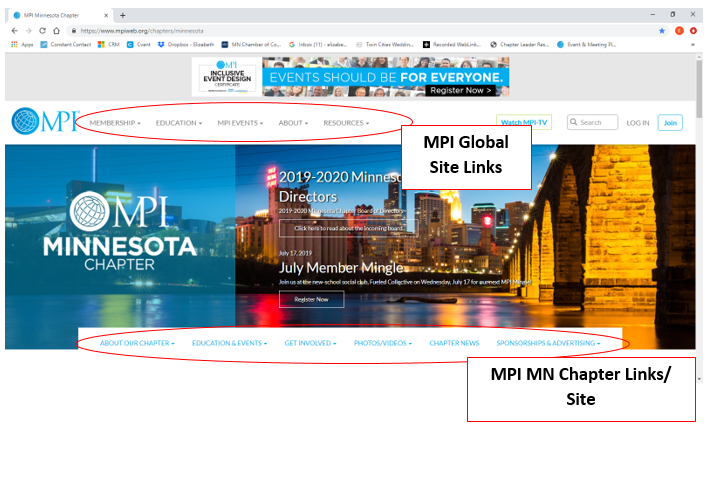Click the scrollbar down arrow

click(699, 379)
